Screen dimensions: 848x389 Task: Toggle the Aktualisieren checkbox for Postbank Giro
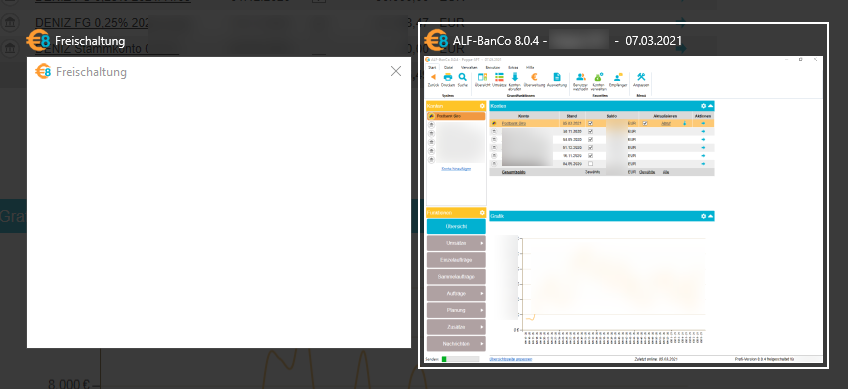(645, 123)
